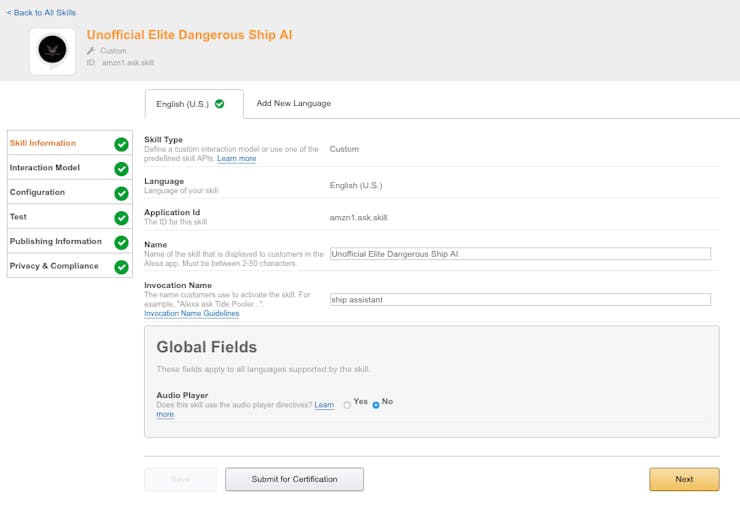
Task: Click the green check next to Skill Information
Action: [121, 144]
